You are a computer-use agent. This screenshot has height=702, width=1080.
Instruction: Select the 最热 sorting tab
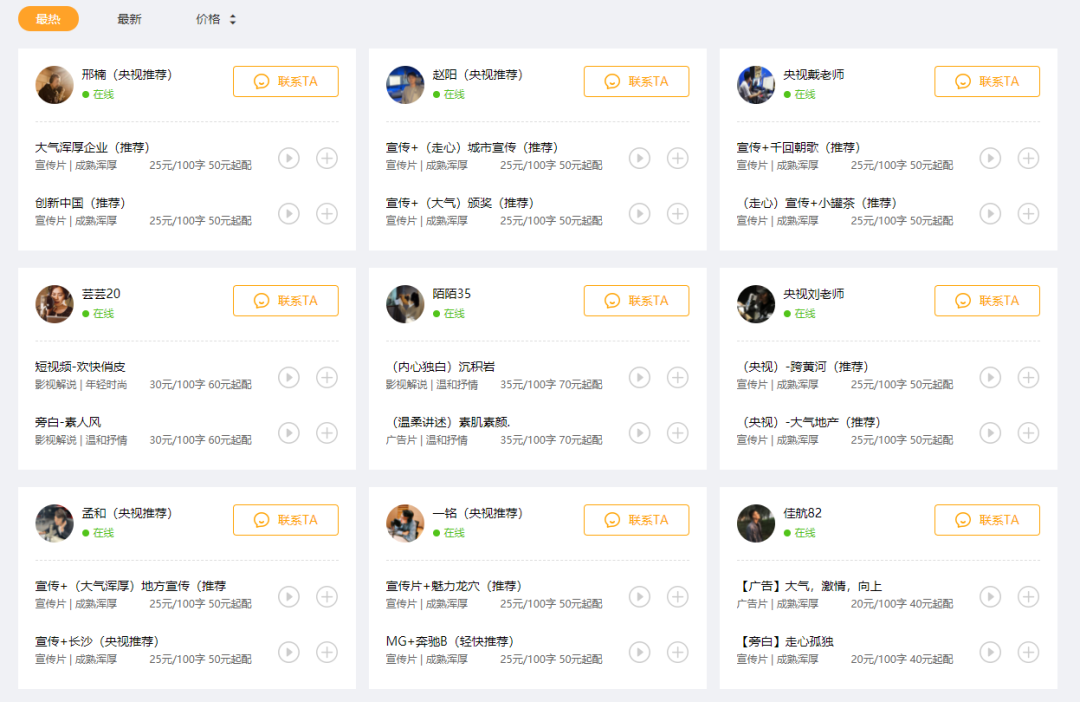[48, 19]
